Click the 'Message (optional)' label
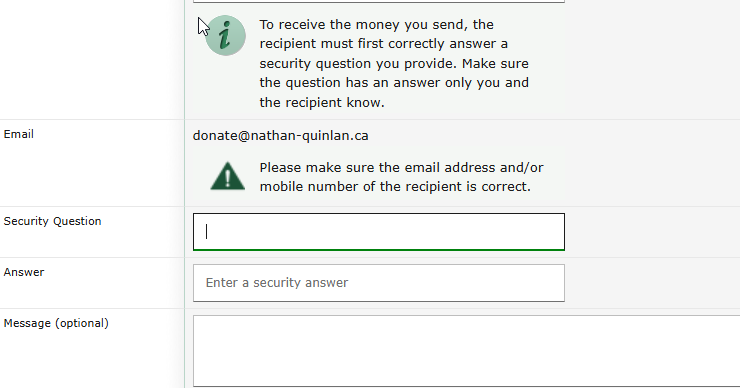The height and width of the screenshot is (388, 740). [x=56, y=323]
